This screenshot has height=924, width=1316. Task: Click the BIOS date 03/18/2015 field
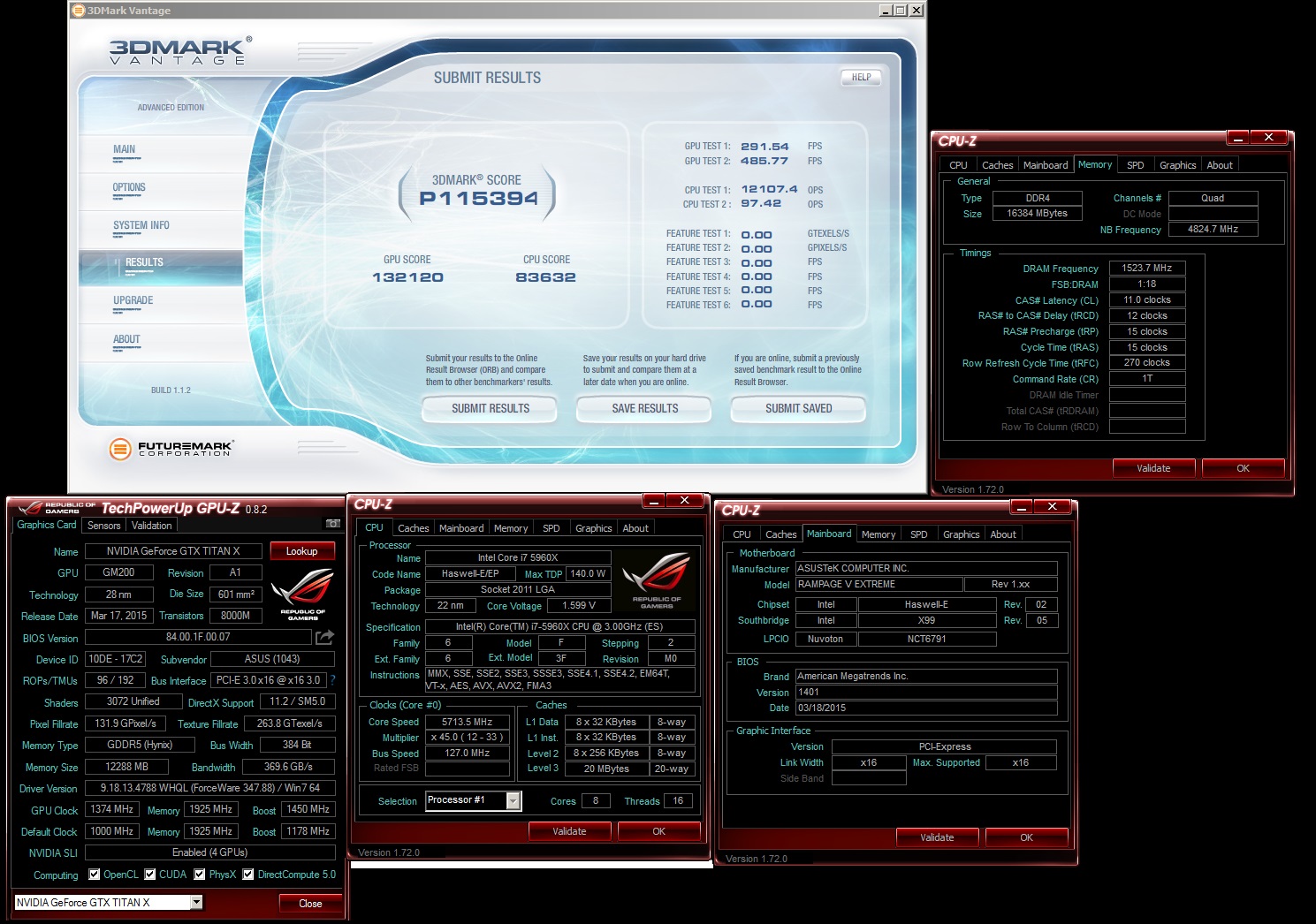tap(926, 708)
